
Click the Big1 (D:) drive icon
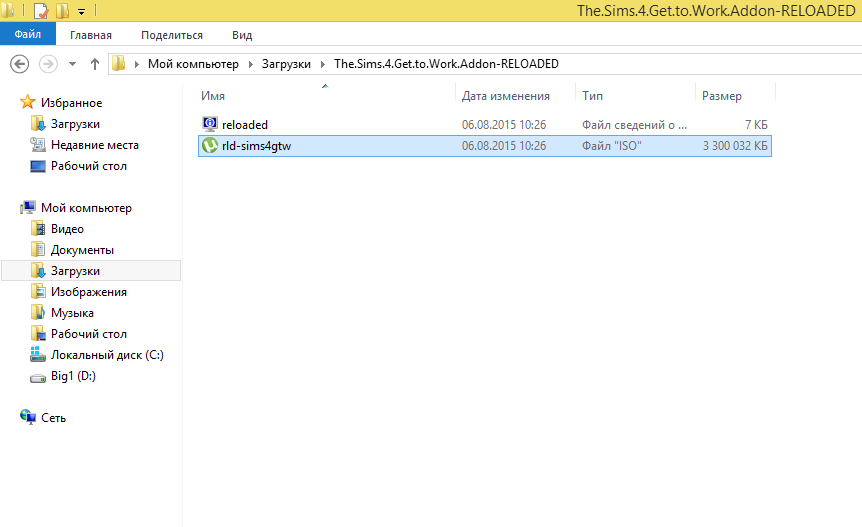[x=37, y=378]
